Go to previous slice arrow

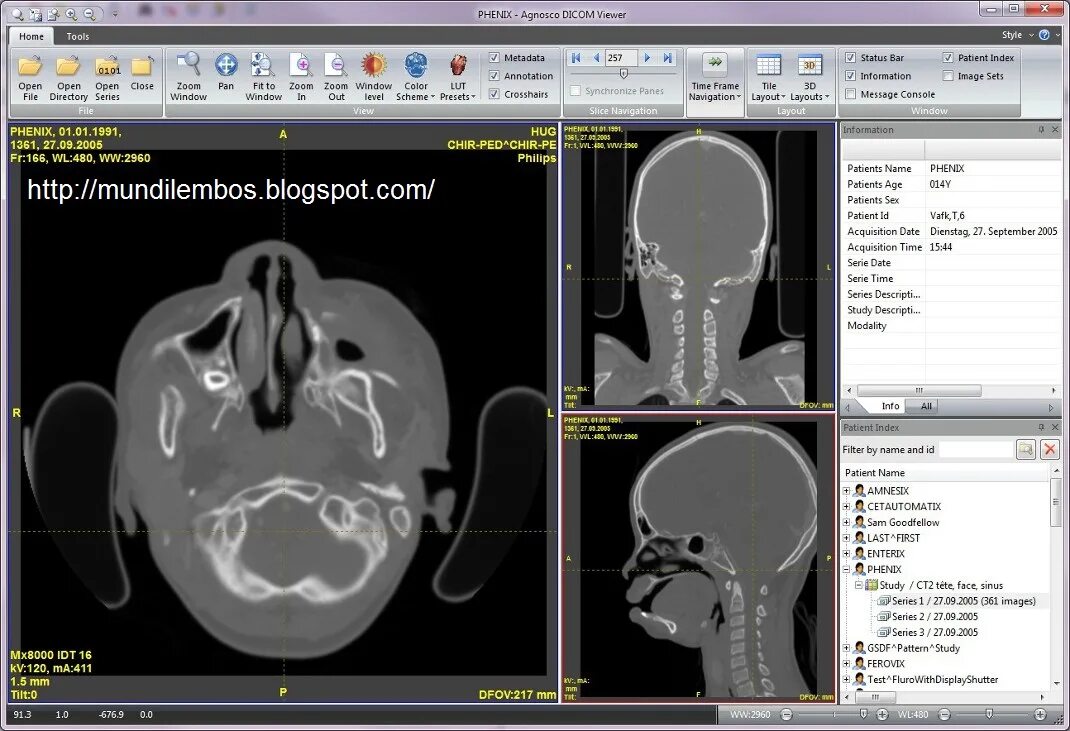click(x=596, y=58)
